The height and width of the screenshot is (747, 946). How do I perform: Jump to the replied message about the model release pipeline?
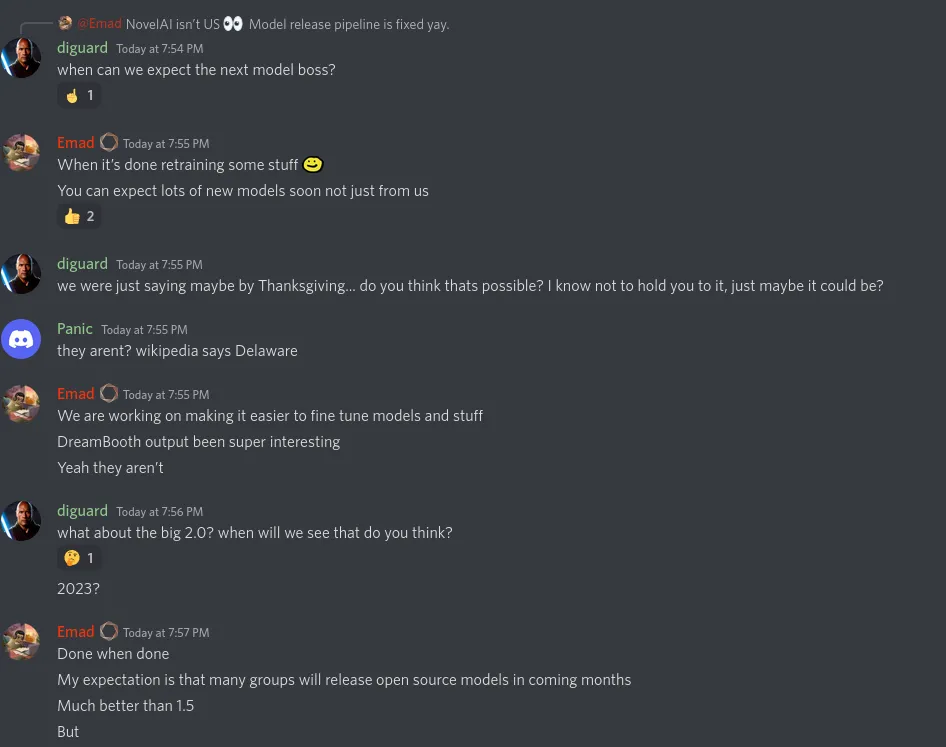point(349,24)
